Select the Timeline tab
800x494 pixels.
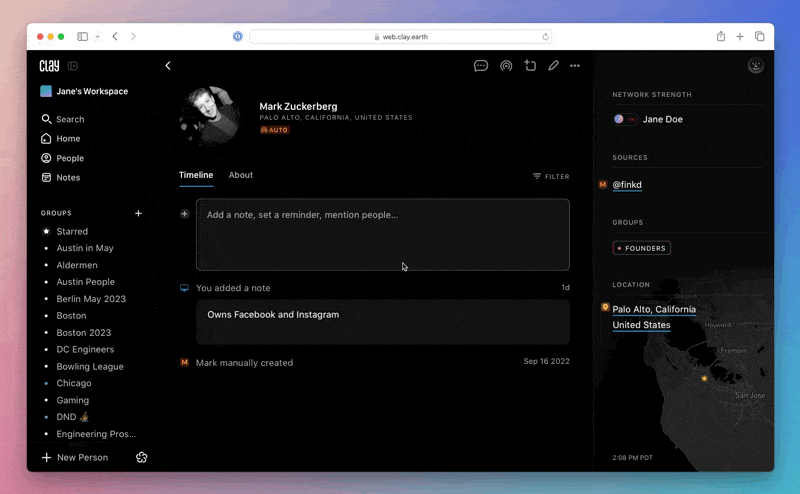(196, 175)
